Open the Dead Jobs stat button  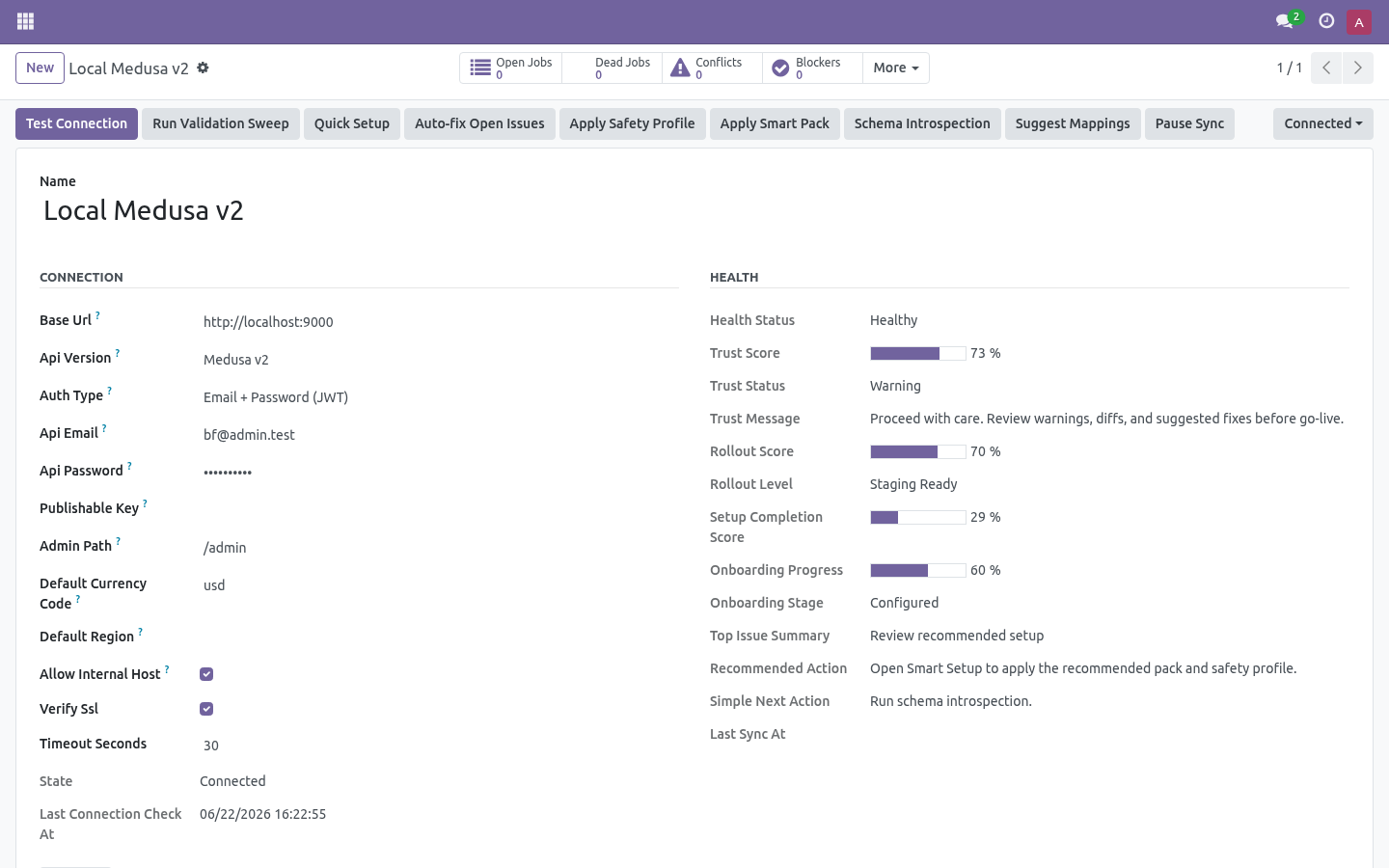point(612,68)
